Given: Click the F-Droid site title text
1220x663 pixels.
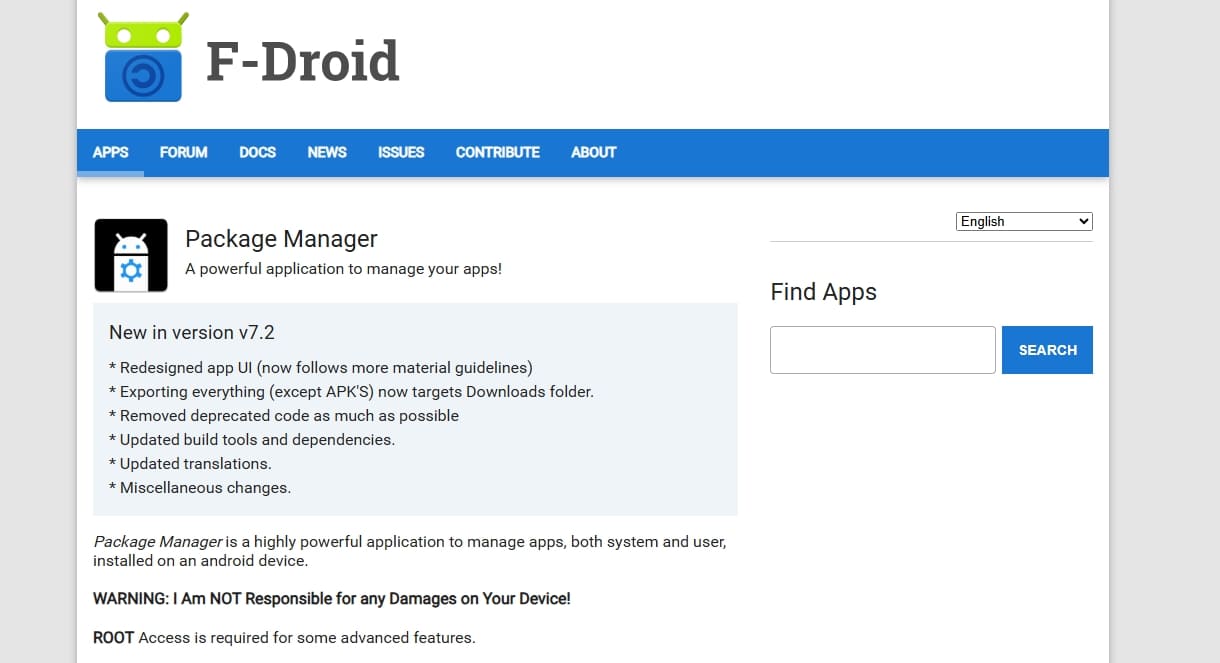Looking at the screenshot, I should (x=302, y=61).
